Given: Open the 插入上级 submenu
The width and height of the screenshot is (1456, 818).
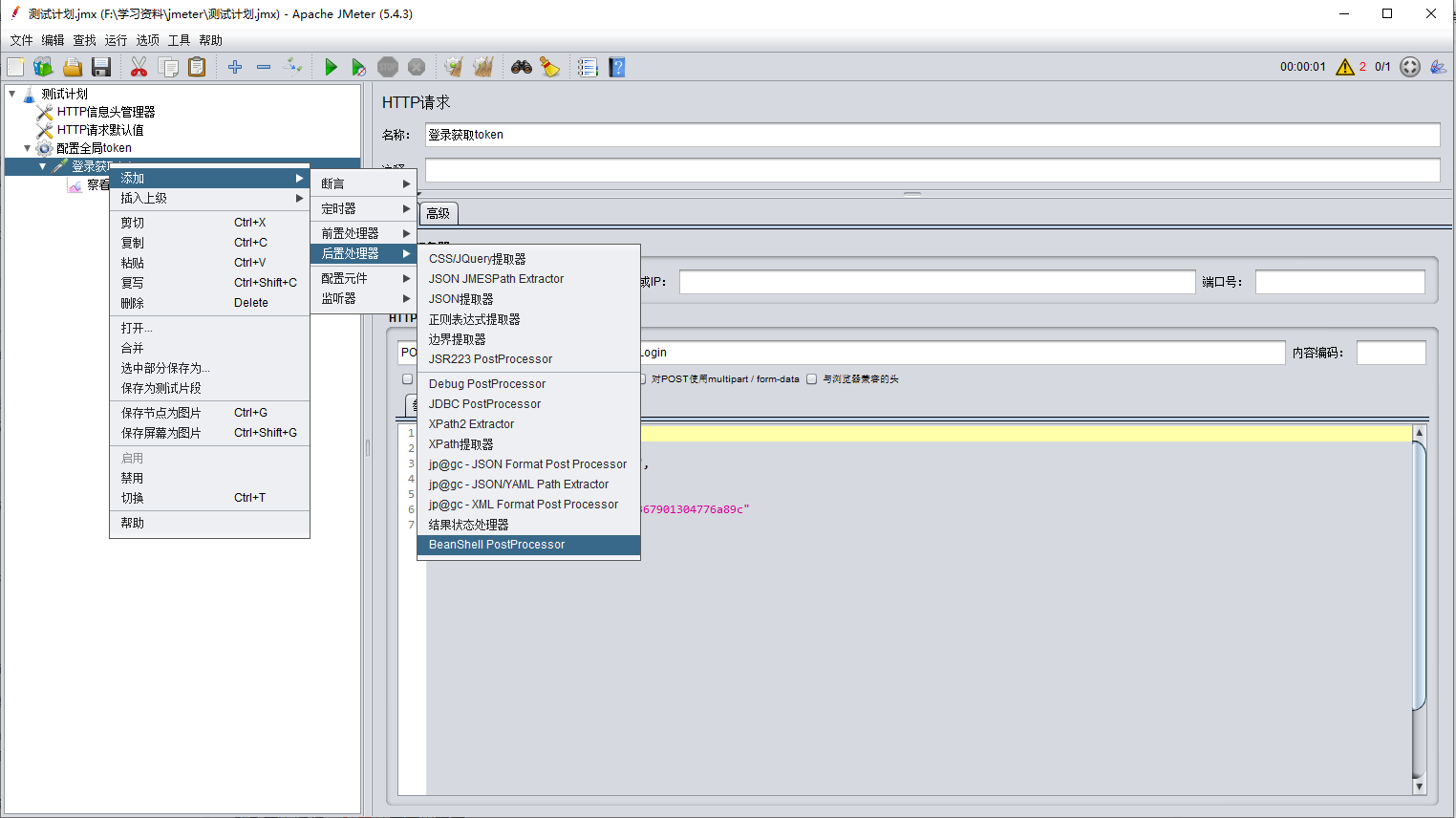Looking at the screenshot, I should point(210,199).
